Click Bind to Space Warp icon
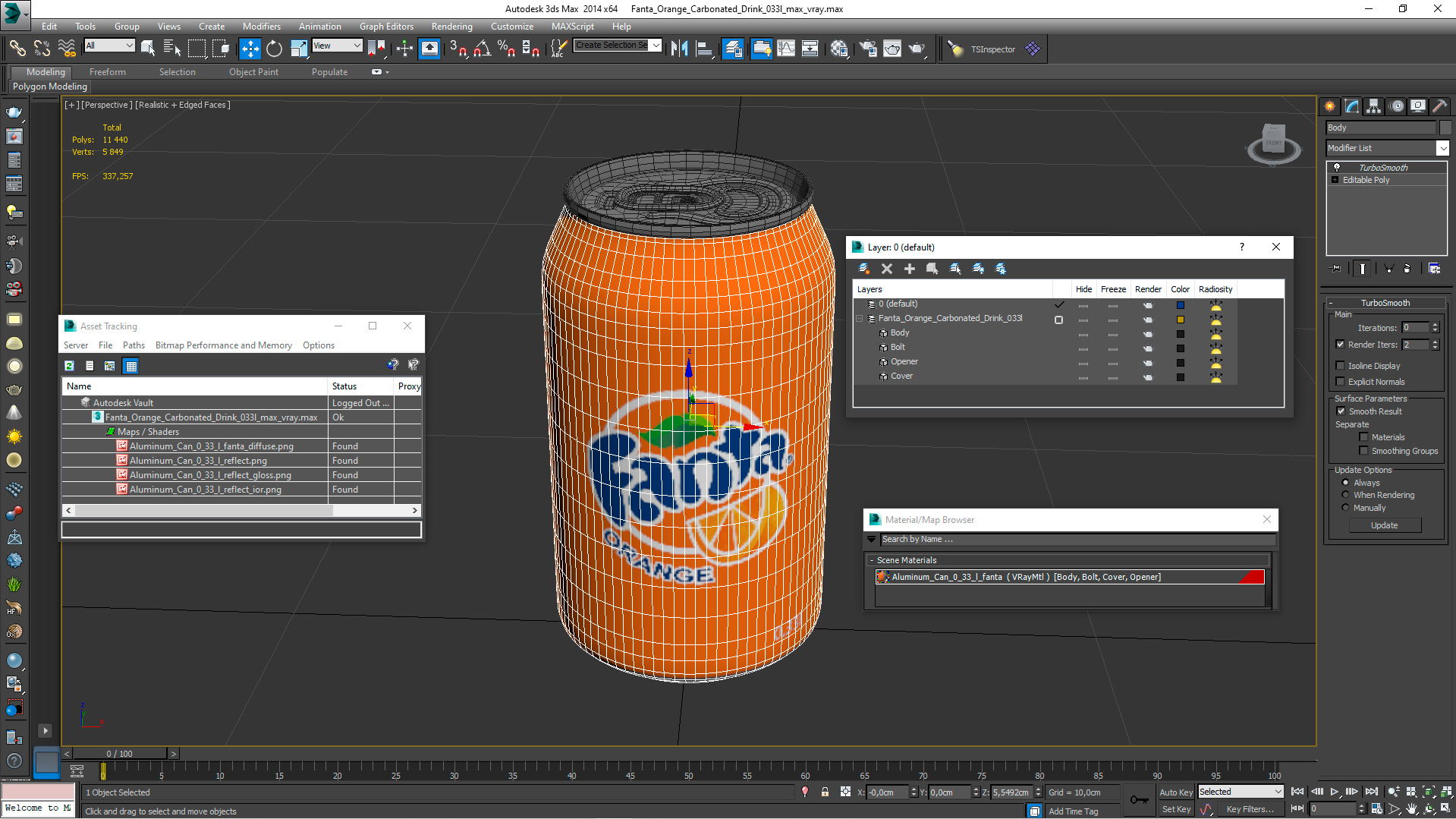Image resolution: width=1456 pixels, height=819 pixels. pos(67,49)
